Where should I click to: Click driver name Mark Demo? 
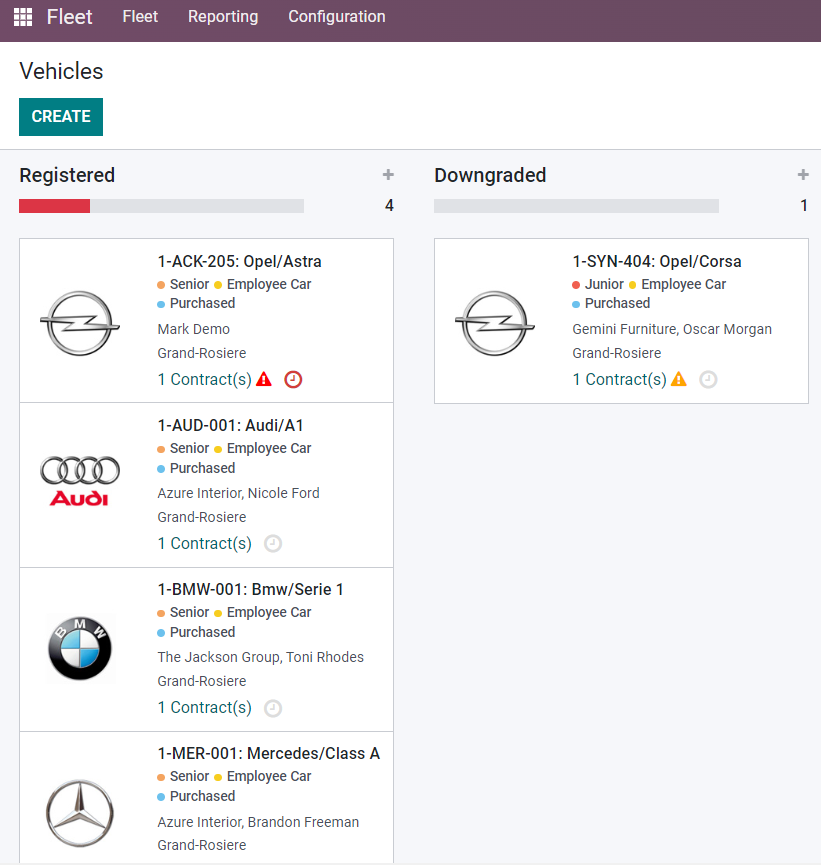click(194, 329)
